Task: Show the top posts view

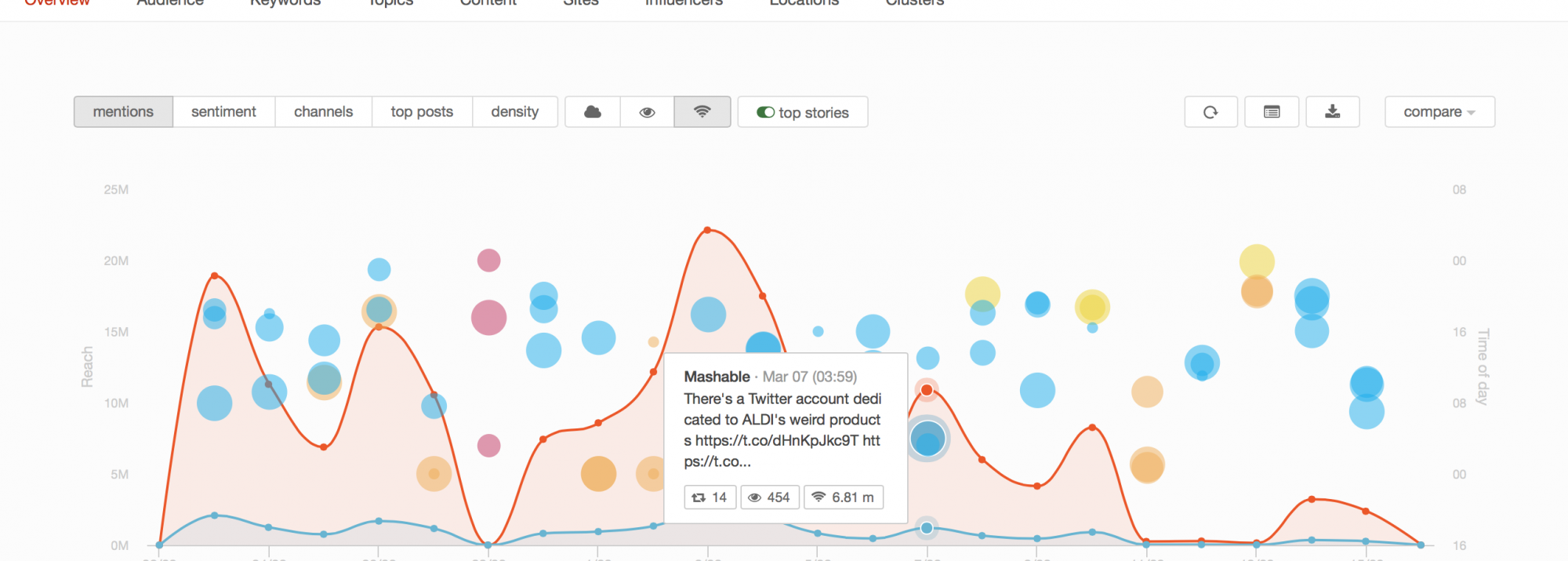Action: [422, 112]
